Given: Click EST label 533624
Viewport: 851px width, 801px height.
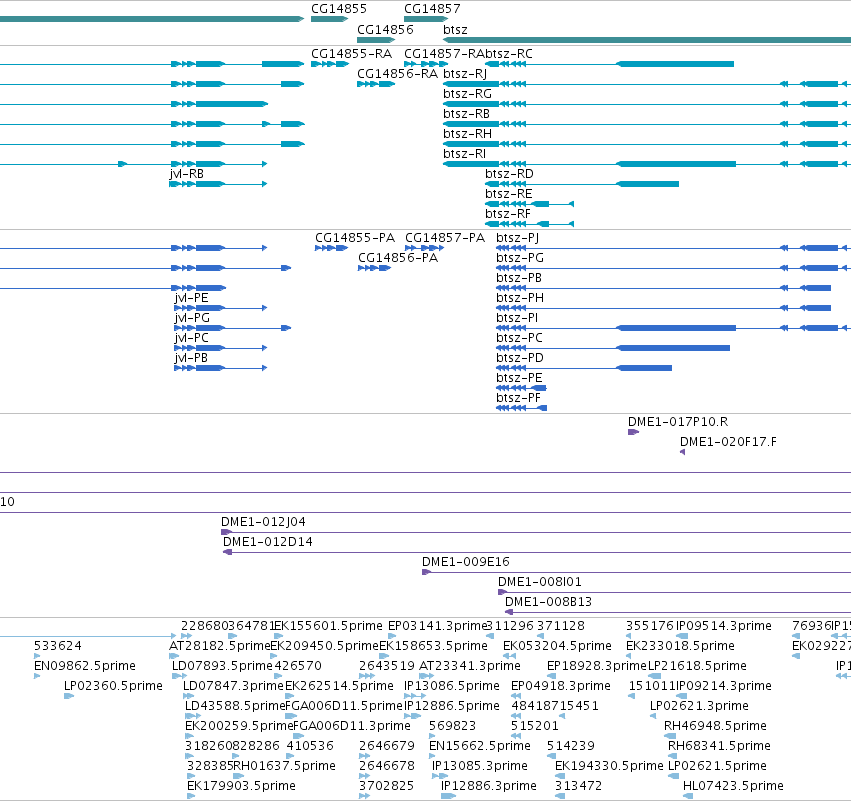Looking at the screenshot, I should point(58,646).
